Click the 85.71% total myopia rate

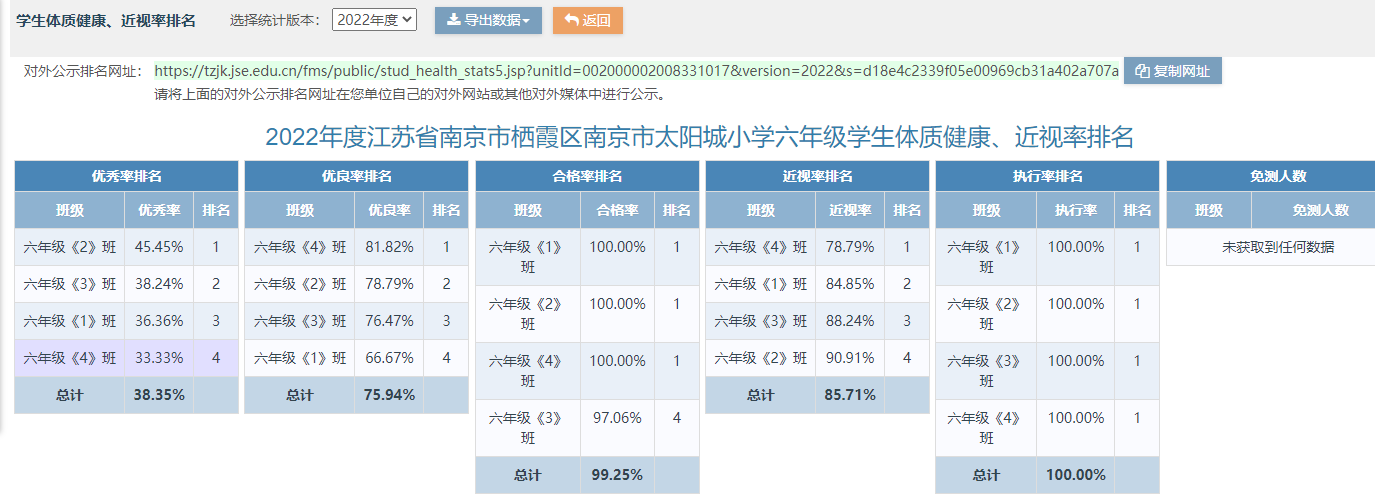849,395
